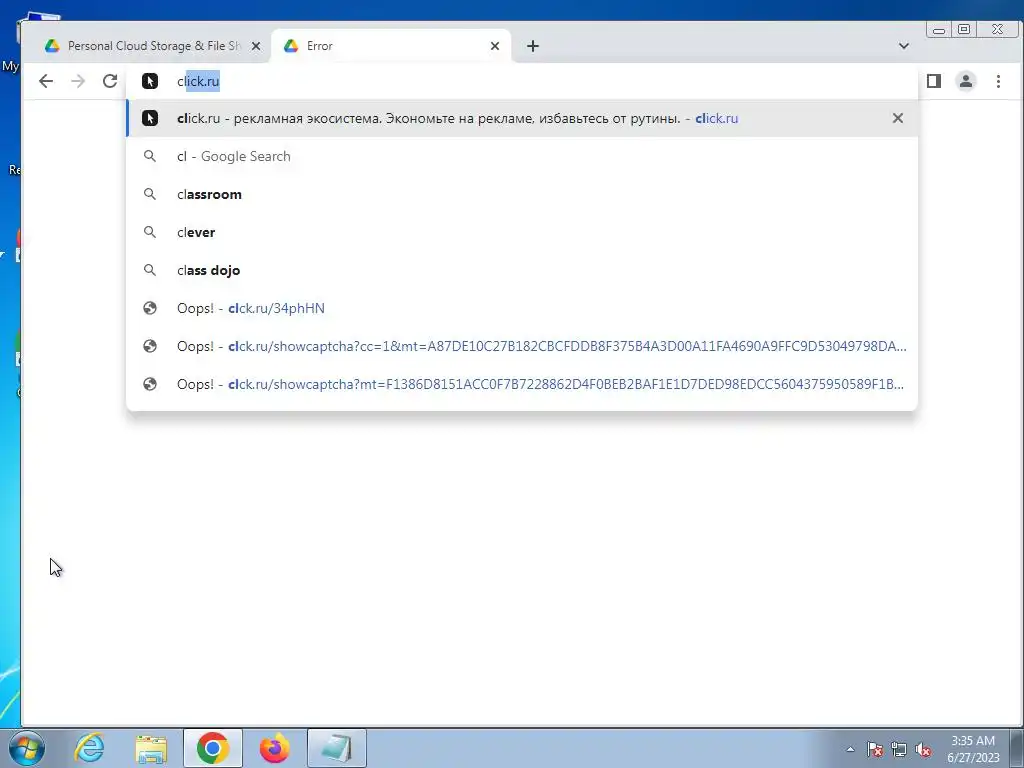1024x768 pixels.
Task: Close the Error tab
Action: 495,46
